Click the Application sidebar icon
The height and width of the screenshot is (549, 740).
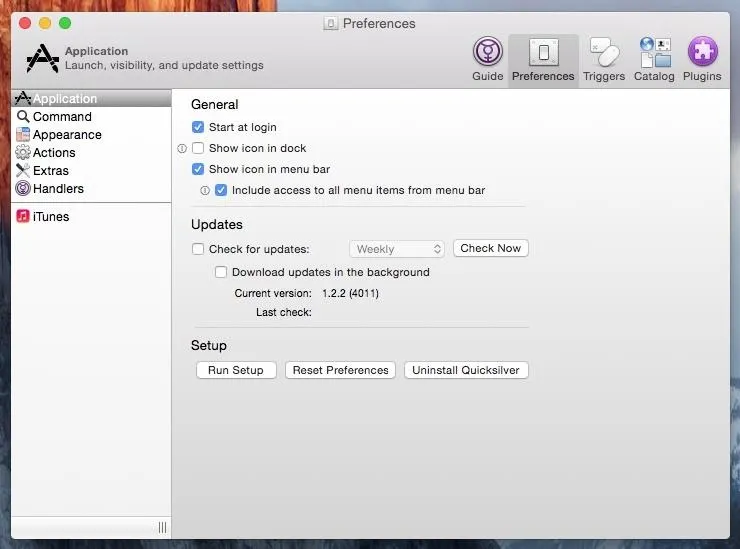[23, 98]
